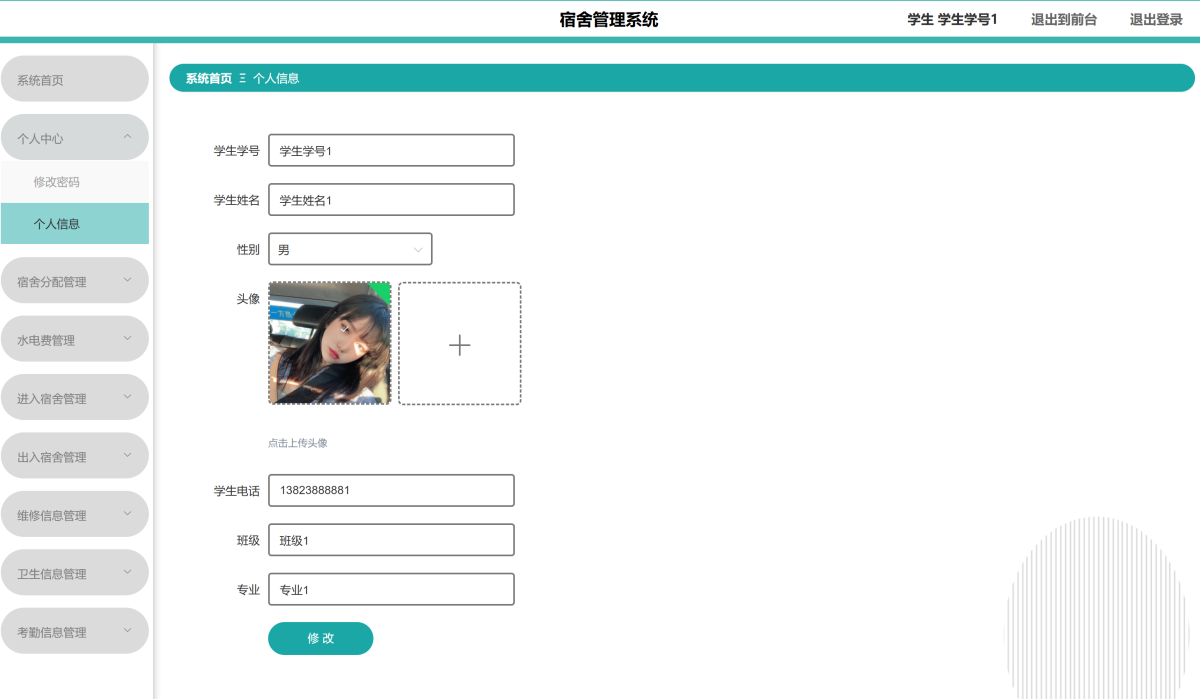Click the uploaded avatar photo thumbnail
Screen dimensions: 1200x699
(x=330, y=344)
